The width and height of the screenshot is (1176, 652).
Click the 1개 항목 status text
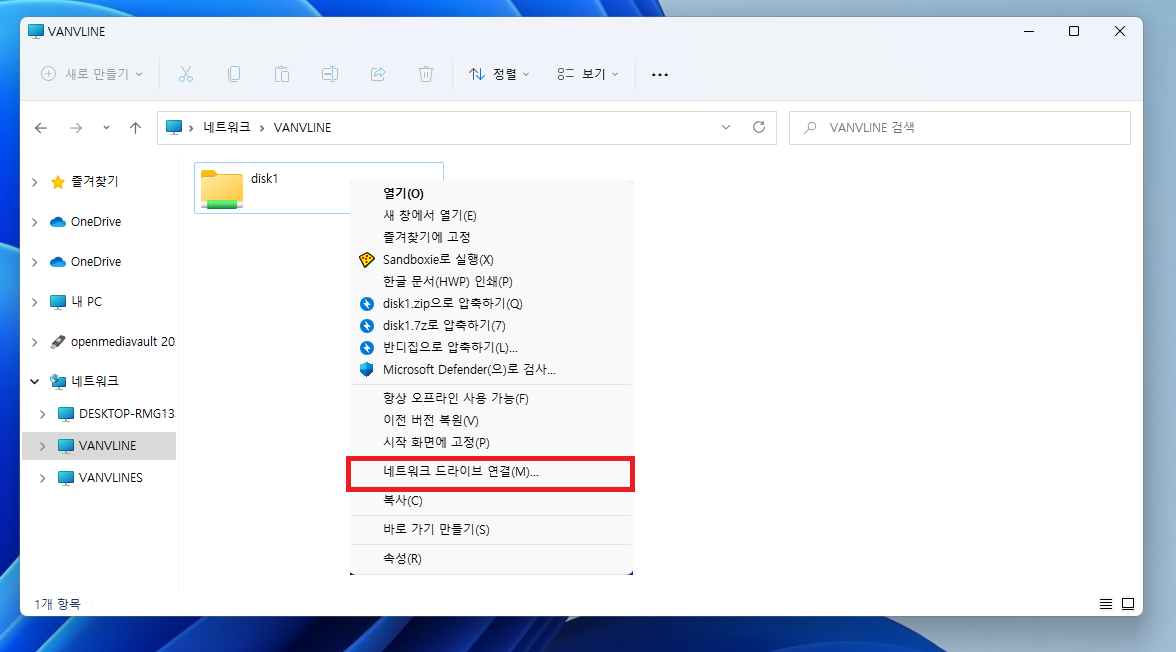(57, 604)
